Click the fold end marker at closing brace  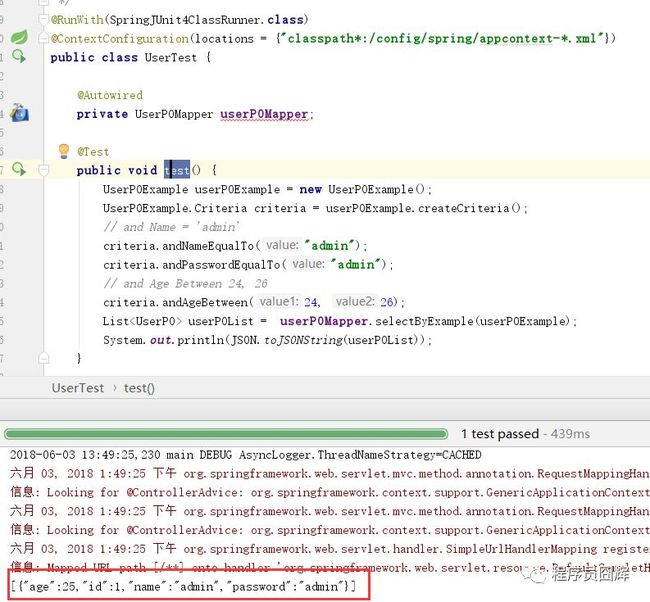click(44, 358)
